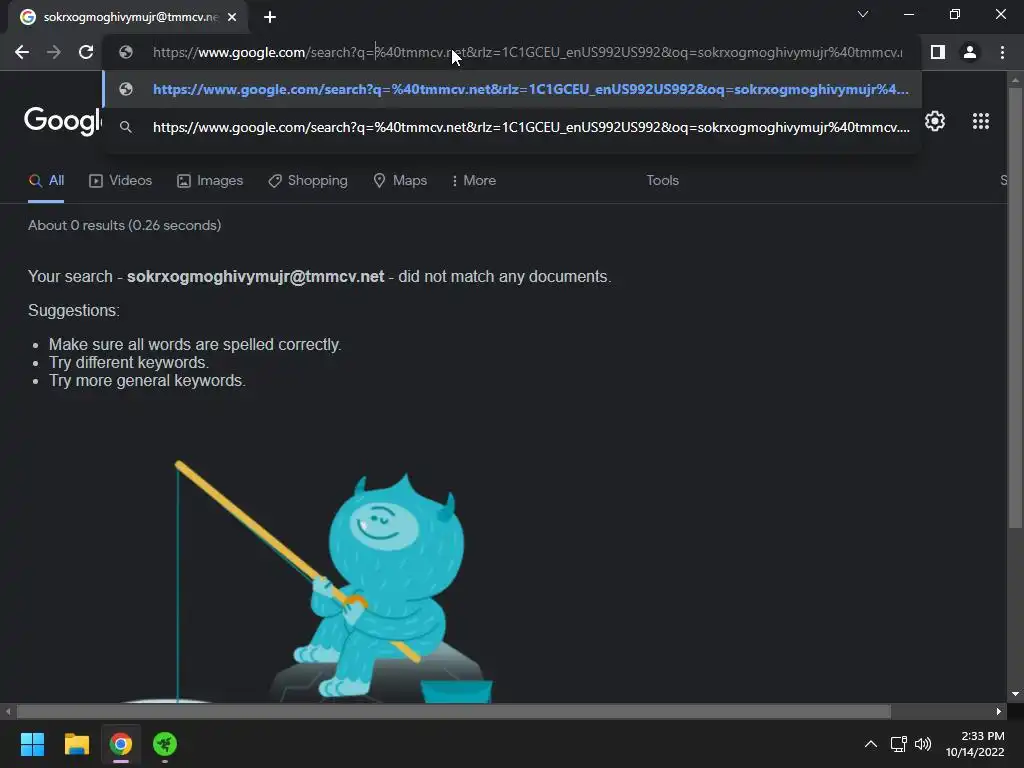Open the network status tray icon
The width and height of the screenshot is (1024, 768).
pyautogui.click(x=899, y=744)
